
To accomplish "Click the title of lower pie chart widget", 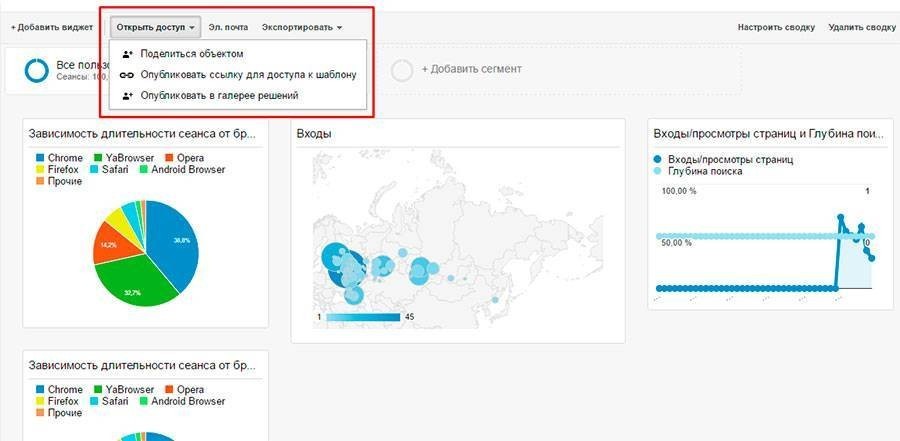I will [x=142, y=365].
